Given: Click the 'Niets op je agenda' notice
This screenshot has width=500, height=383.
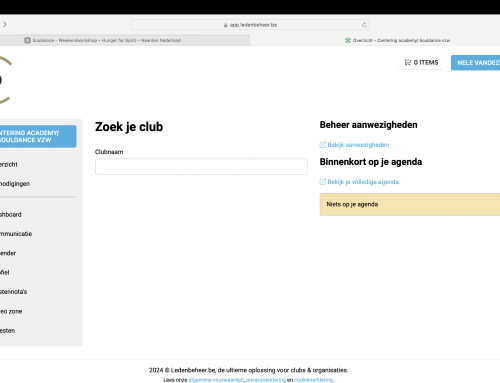Looking at the screenshot, I should [410, 204].
